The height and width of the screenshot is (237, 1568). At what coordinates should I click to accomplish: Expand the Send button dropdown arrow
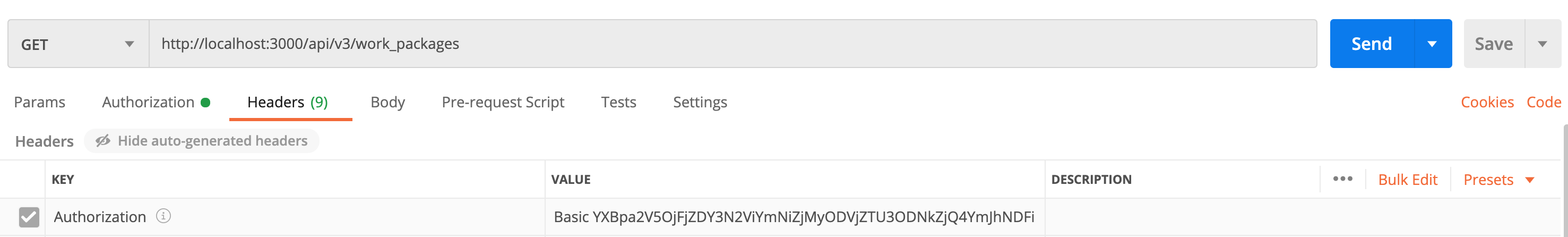click(1432, 44)
